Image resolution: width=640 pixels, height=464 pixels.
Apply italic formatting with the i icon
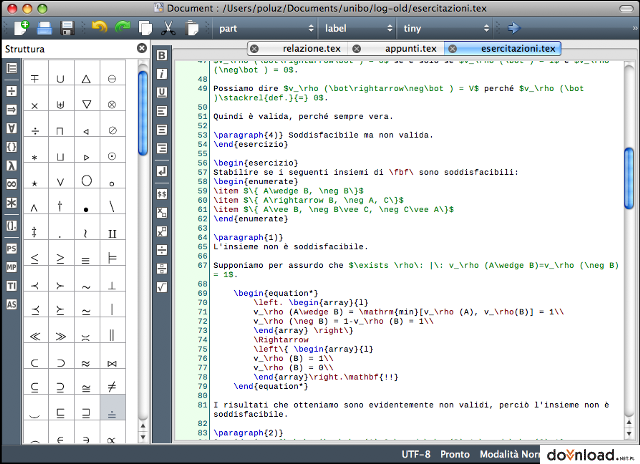coord(162,74)
